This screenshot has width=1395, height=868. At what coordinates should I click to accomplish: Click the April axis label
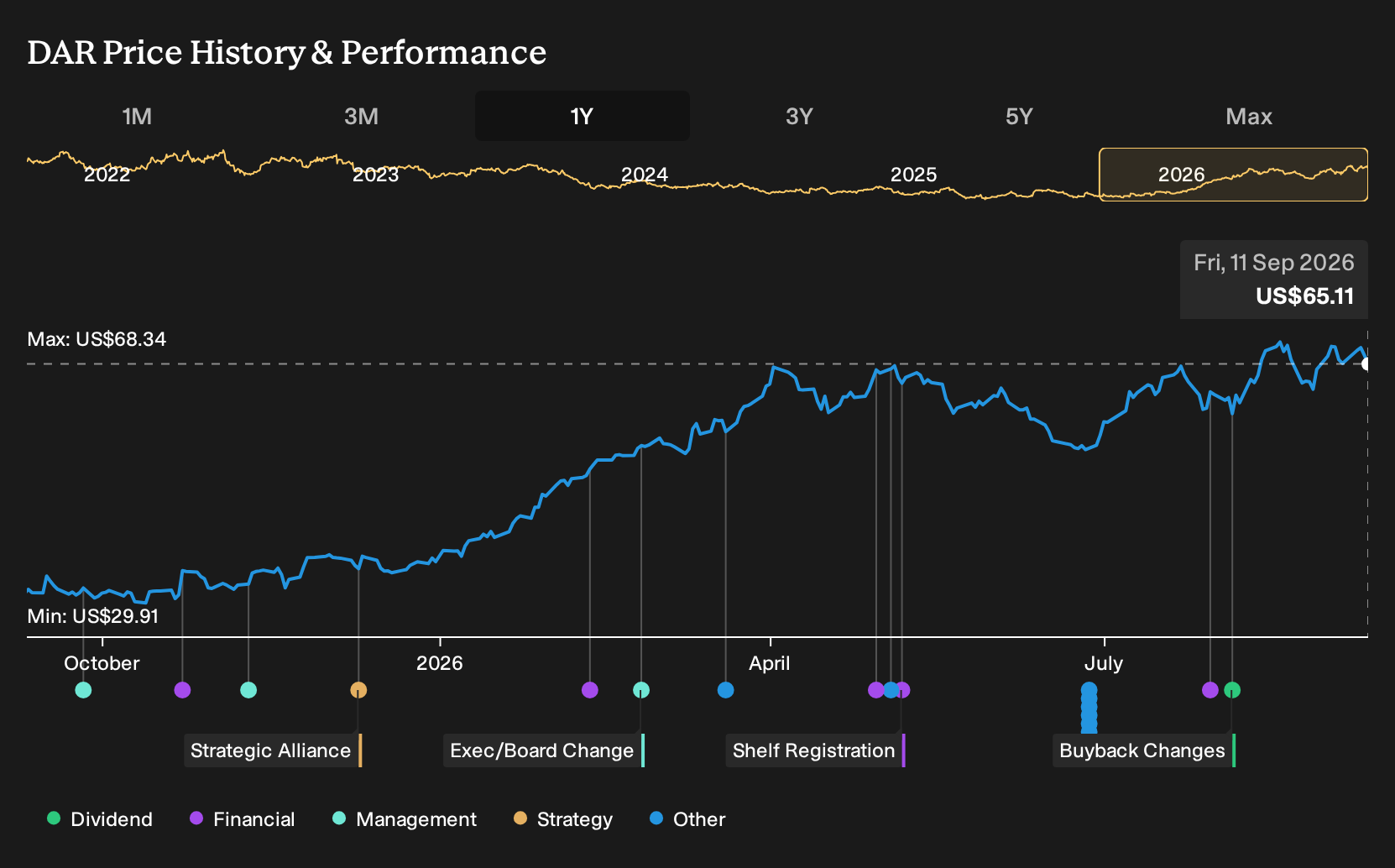click(770, 663)
